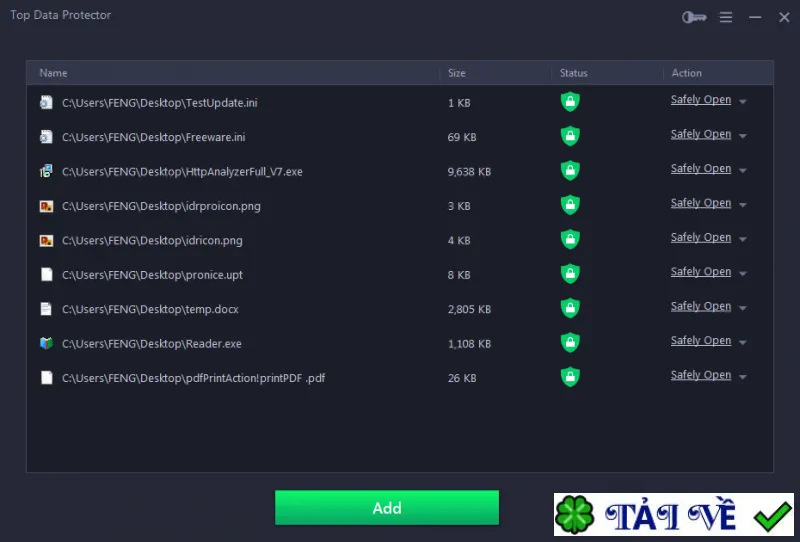Screen dimensions: 800x542
Task: Click Safely Open for idricon.png
Action: [701, 237]
